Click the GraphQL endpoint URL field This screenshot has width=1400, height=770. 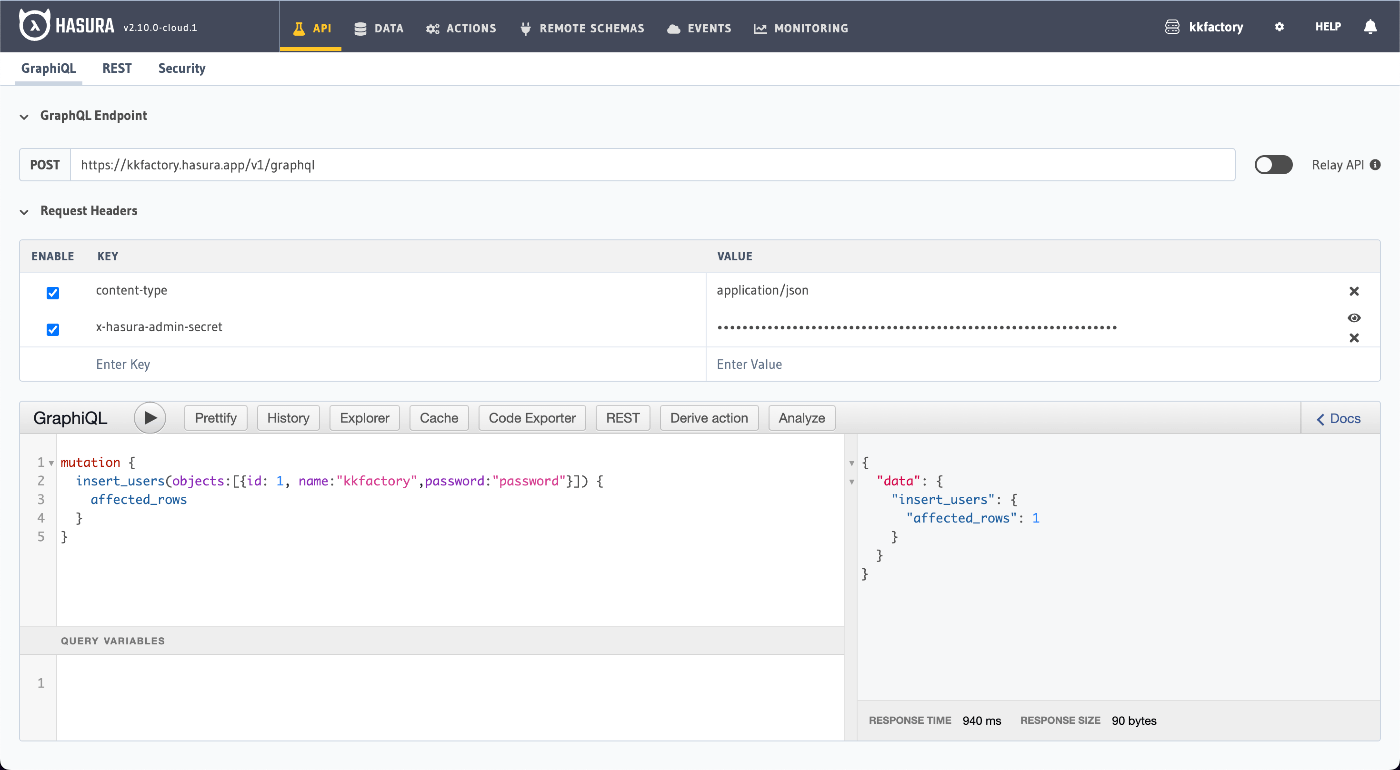click(x=652, y=165)
